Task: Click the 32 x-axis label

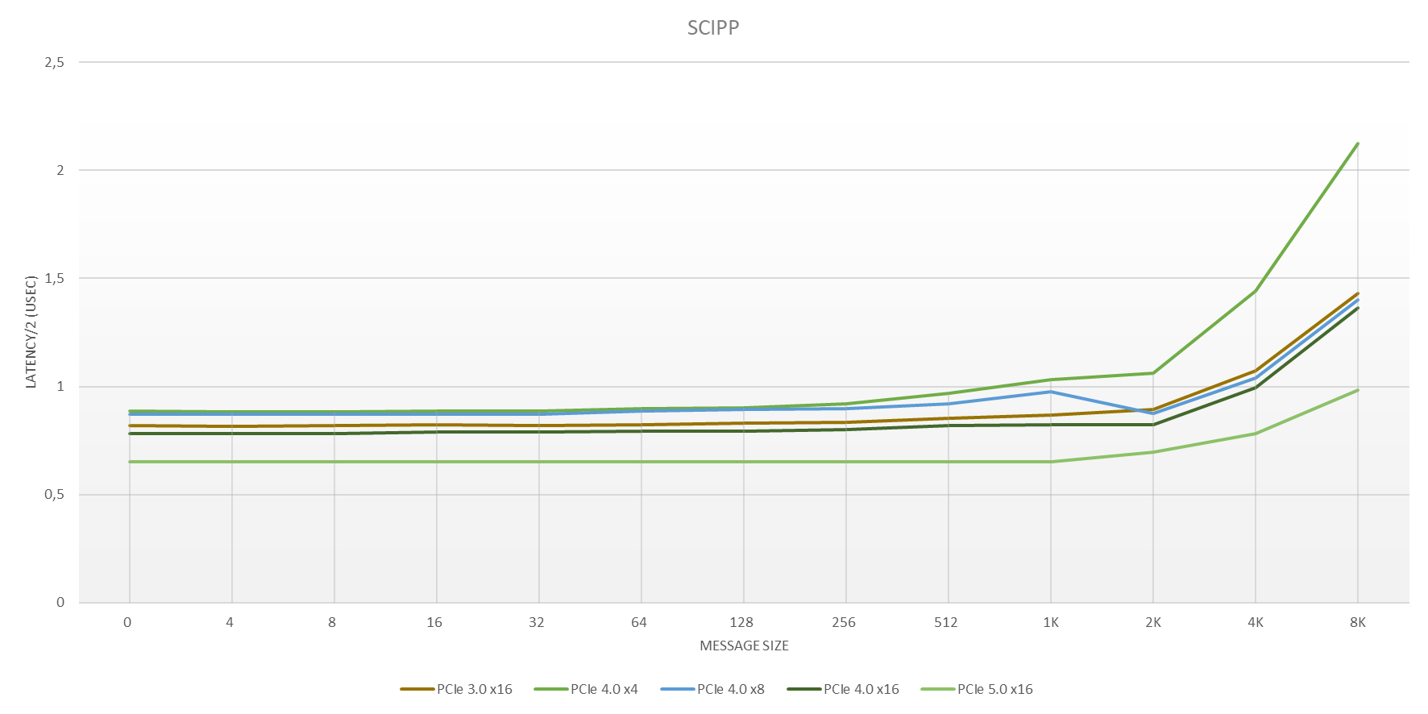Action: point(537,622)
